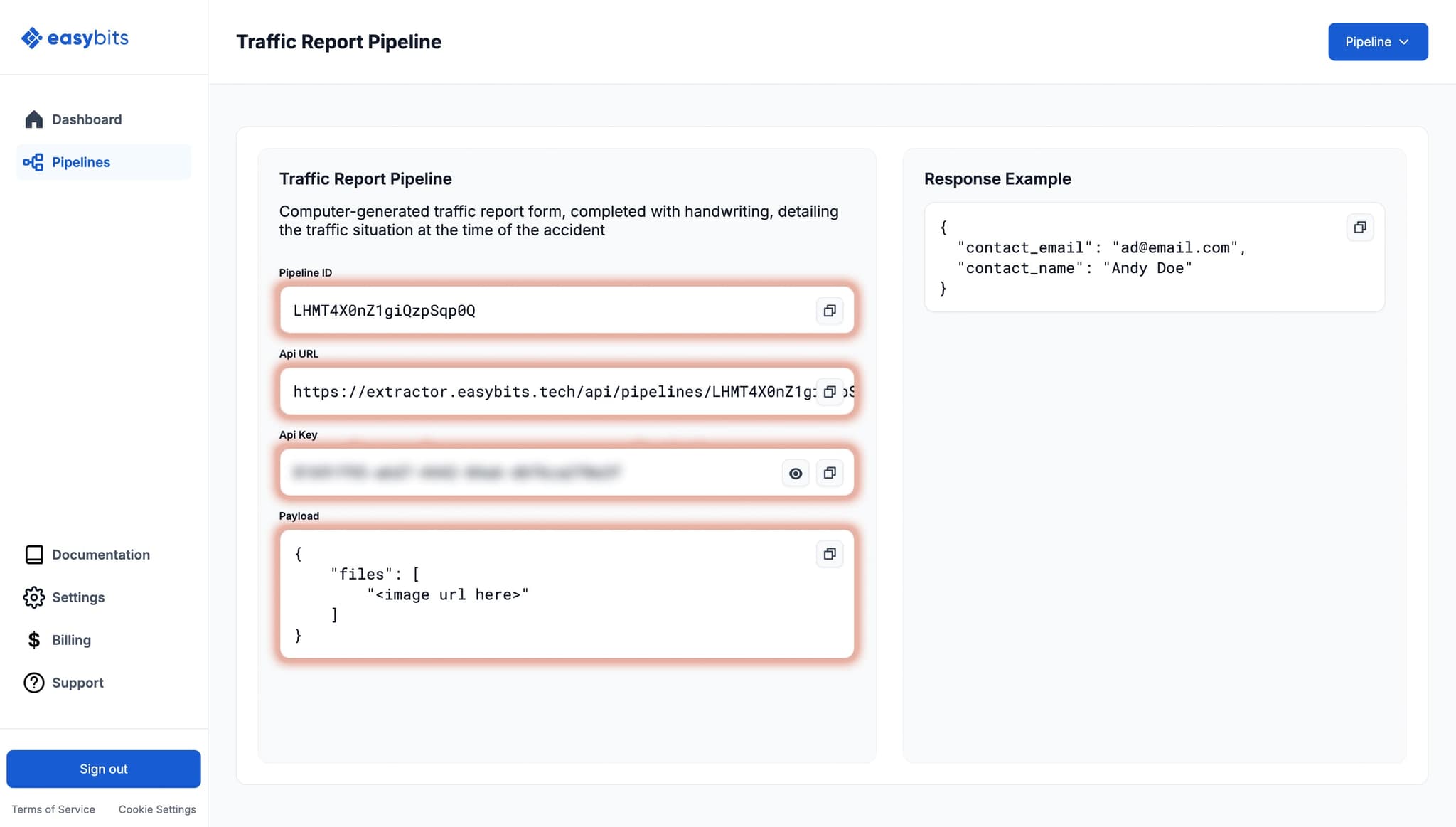Click the "contact_email" response line

pyautogui.click(x=1101, y=247)
